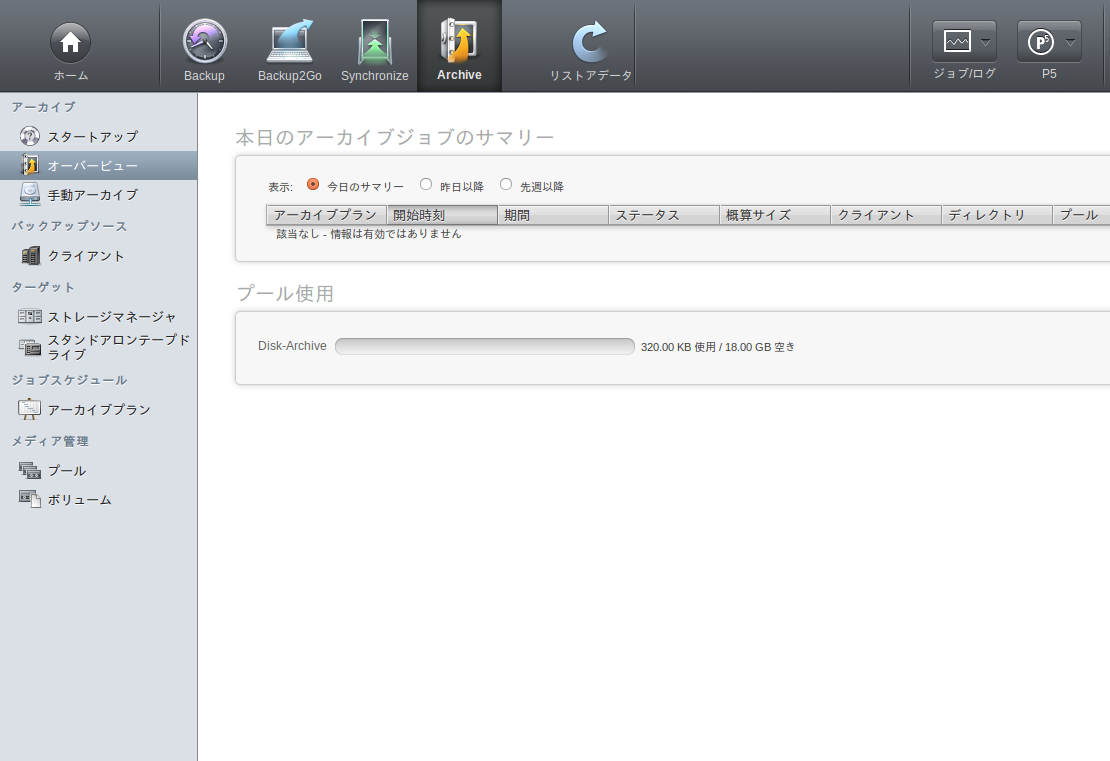Click the リストアデータ restore arrow icon

pyautogui.click(x=590, y=43)
